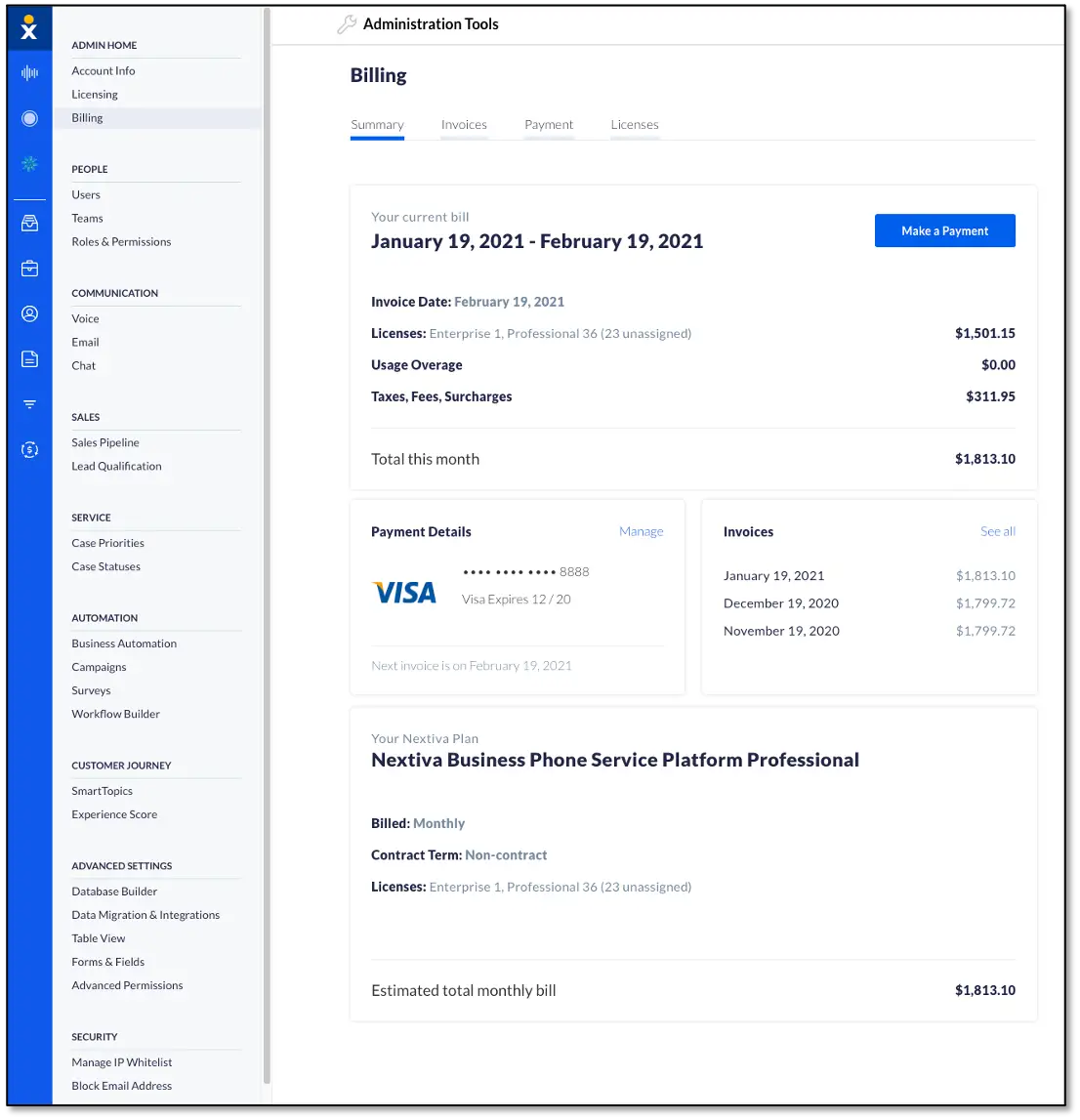Image resolution: width=1080 pixels, height=1120 pixels.
Task: Open the briefcase icon in sidebar
Action: (29, 269)
